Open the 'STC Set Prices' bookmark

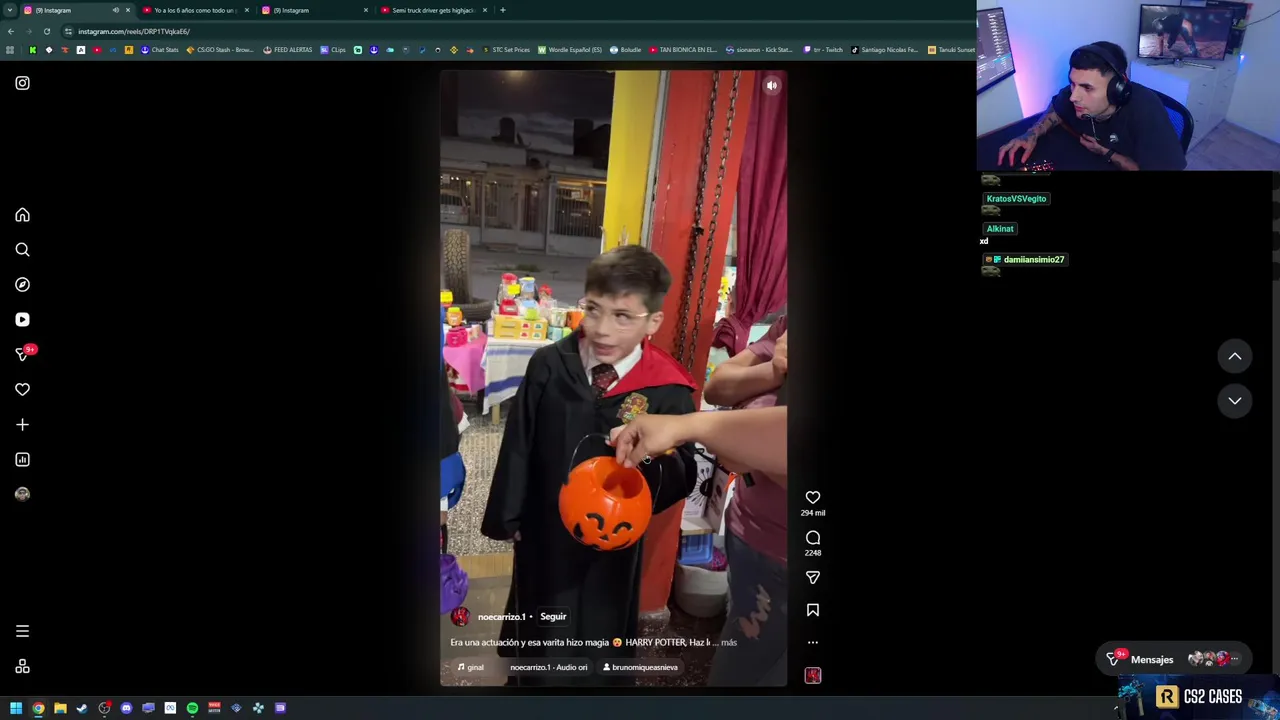[506, 50]
